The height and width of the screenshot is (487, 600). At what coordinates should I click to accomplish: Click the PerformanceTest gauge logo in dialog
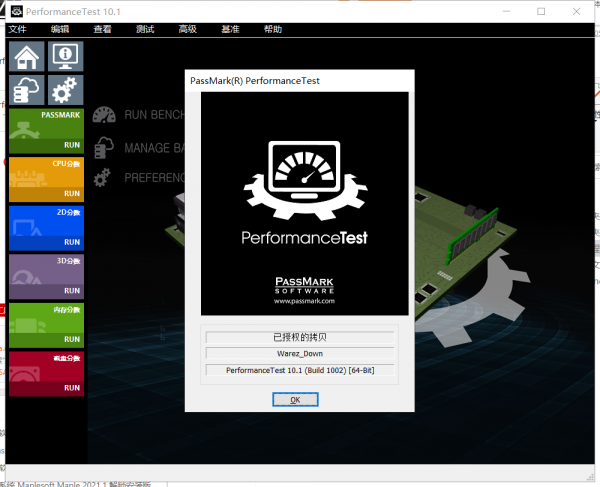305,180
